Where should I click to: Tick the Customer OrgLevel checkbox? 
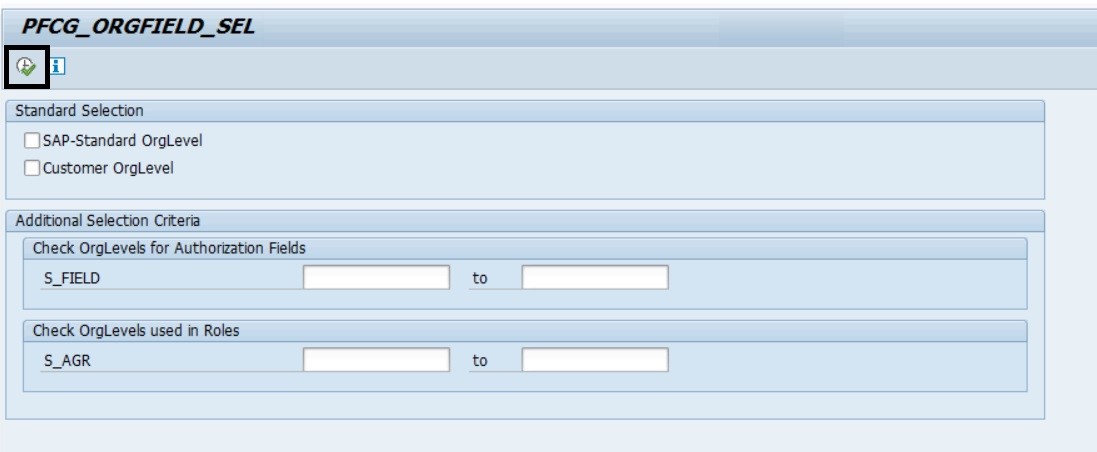point(33,168)
